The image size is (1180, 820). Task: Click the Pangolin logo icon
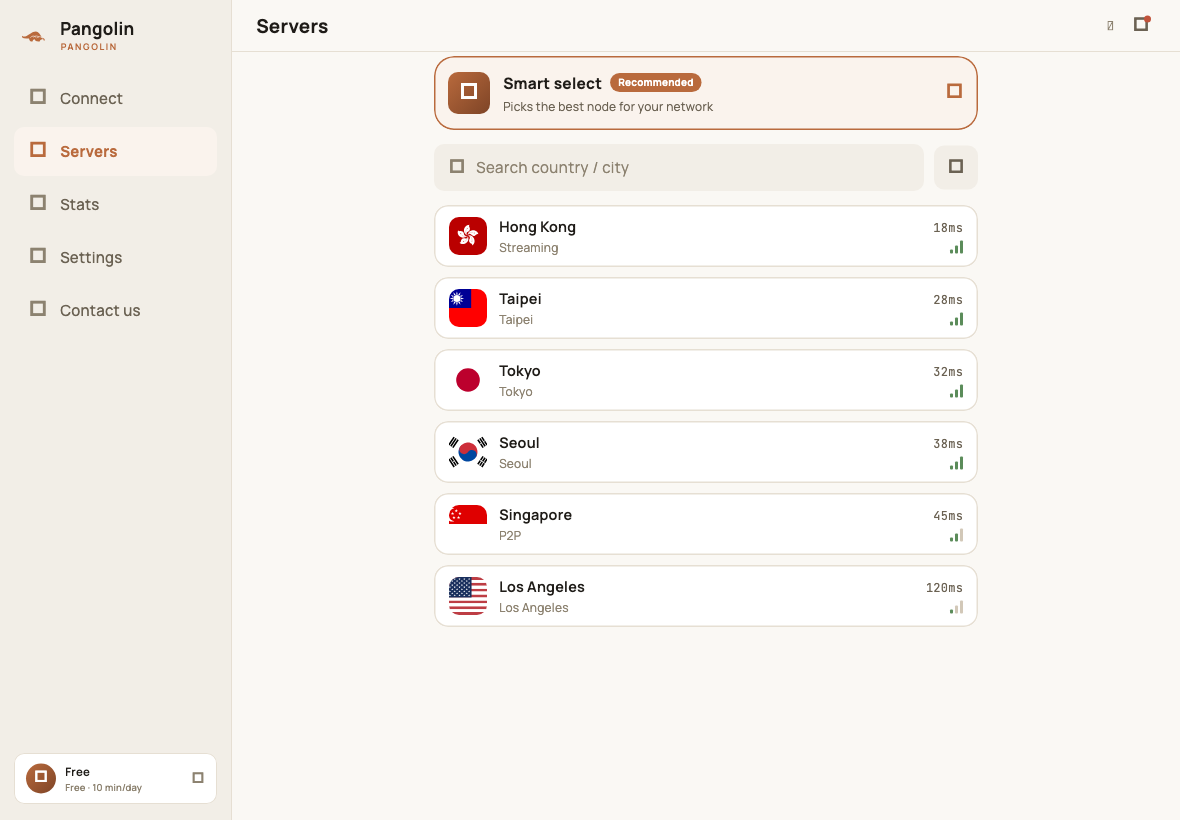tap(33, 36)
